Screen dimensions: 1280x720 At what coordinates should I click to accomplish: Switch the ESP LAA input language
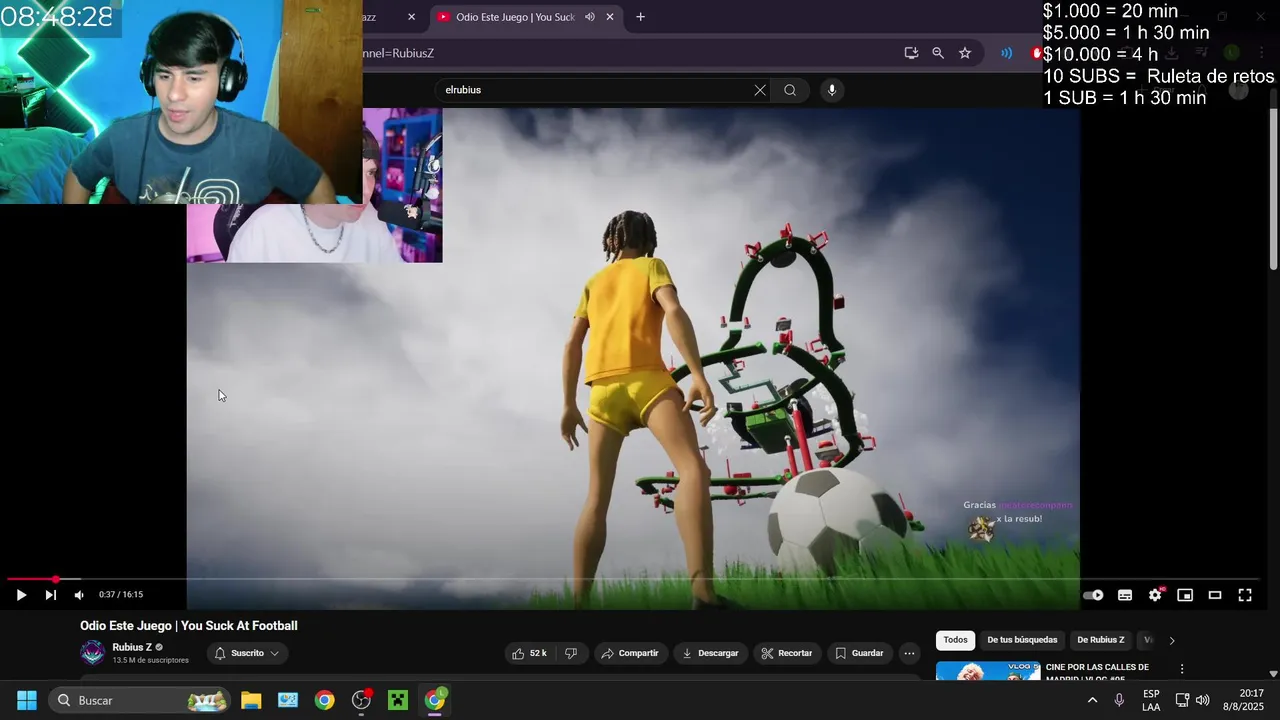(x=1151, y=700)
